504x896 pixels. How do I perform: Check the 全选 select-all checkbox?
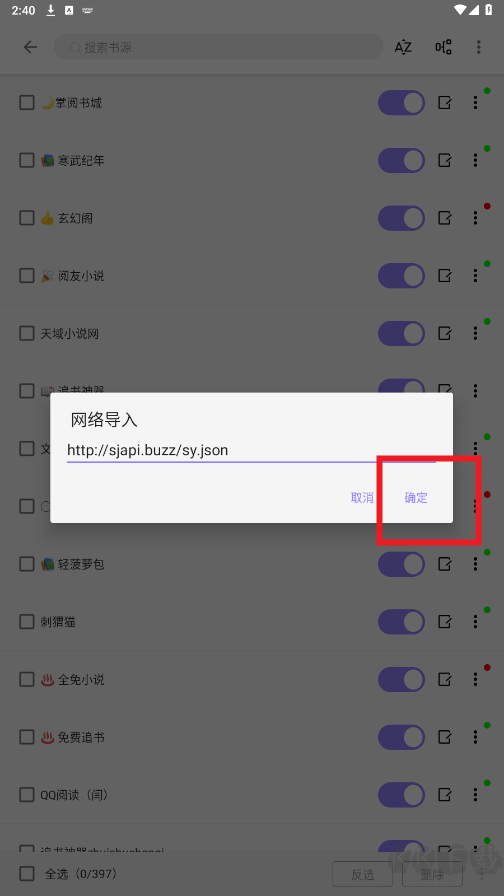coord(27,874)
